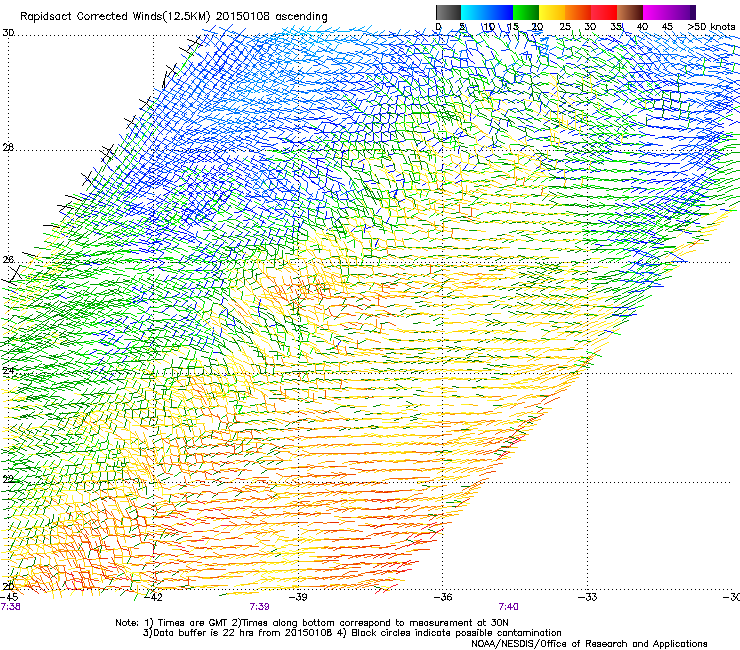Click the legend scale number 25
Image resolution: width=740 pixels, height=650 pixels.
click(565, 26)
